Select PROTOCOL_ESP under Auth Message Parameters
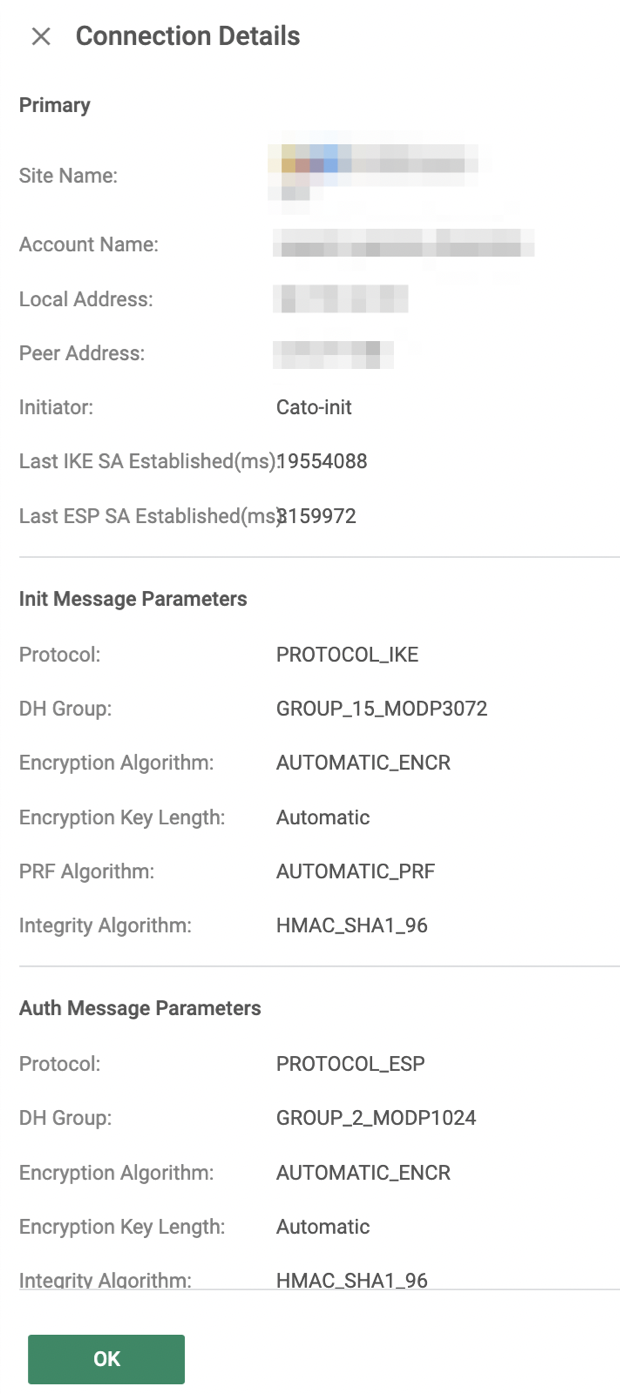This screenshot has width=620, height=1394. pyautogui.click(x=349, y=1063)
